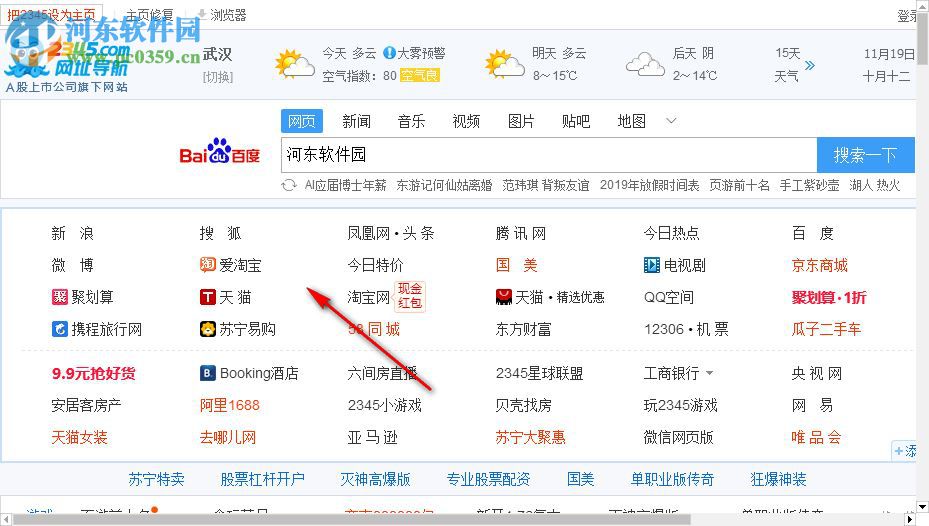
Task: Switch to the 图片 search tab
Action: [521, 121]
